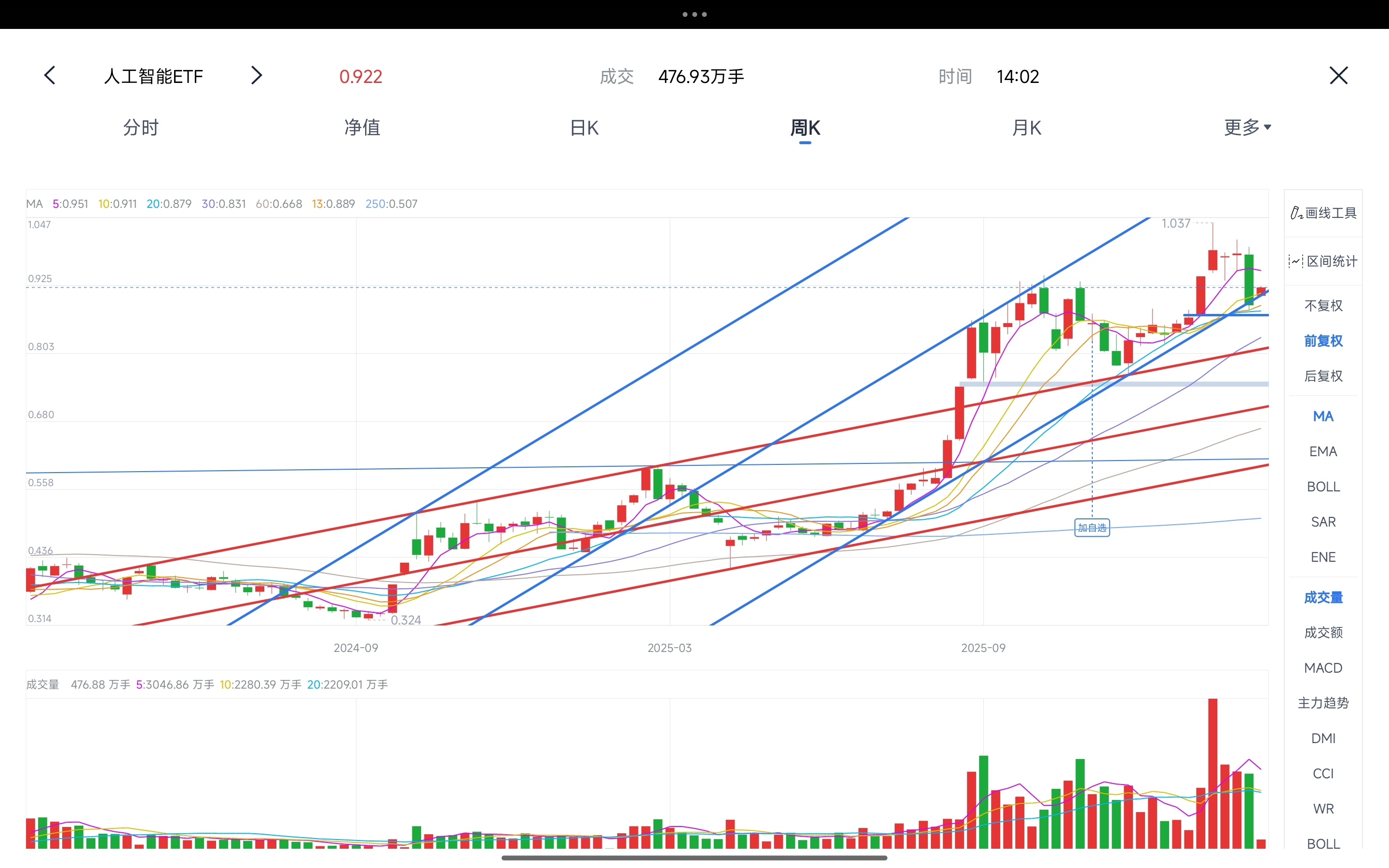Select 后复权 price adjustment
Image resolution: width=1389 pixels, height=868 pixels.
(x=1323, y=376)
